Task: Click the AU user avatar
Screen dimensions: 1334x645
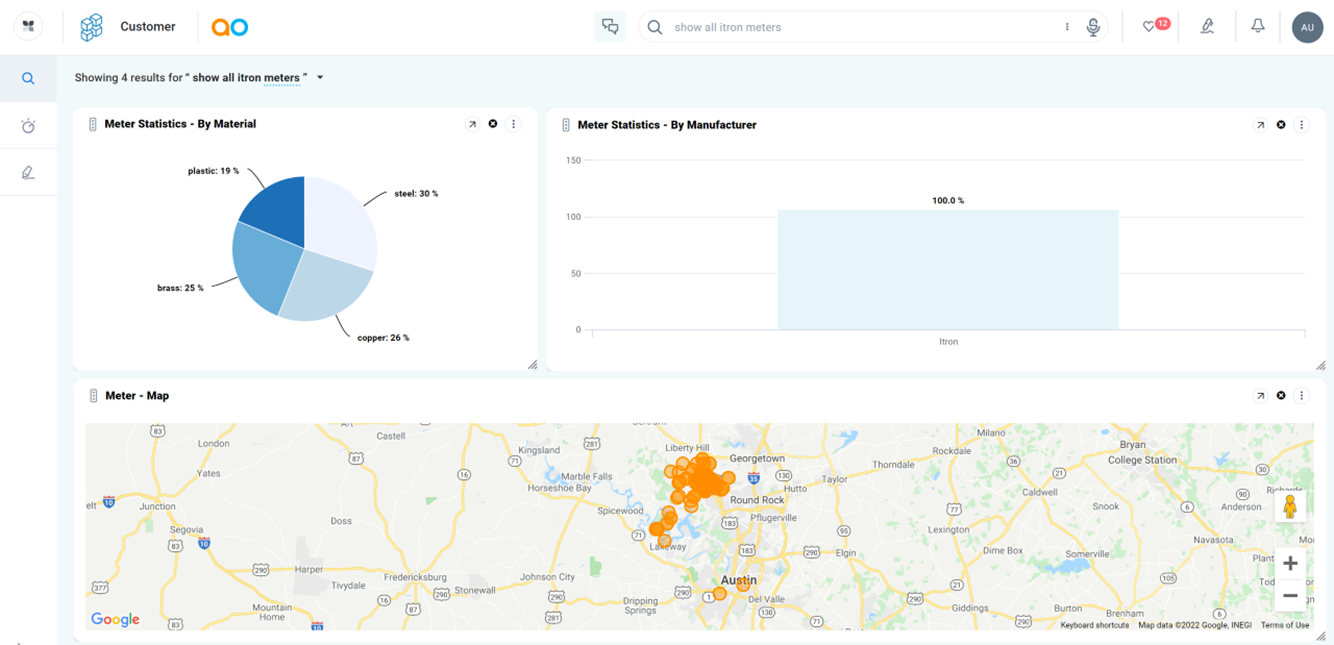Action: pyautogui.click(x=1307, y=27)
